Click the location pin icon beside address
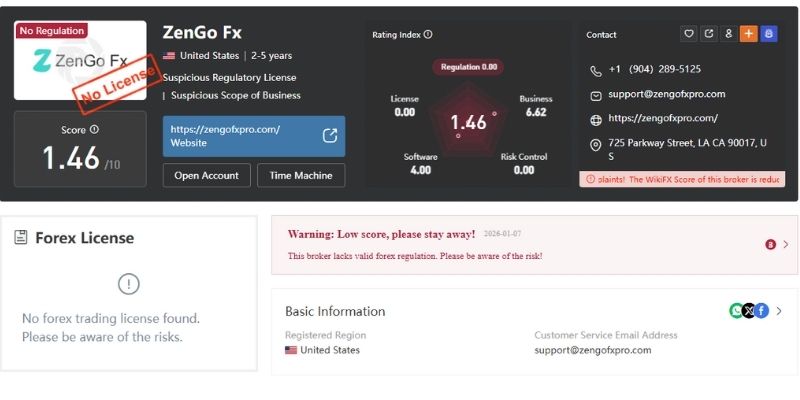This screenshot has width=800, height=400. [x=595, y=145]
